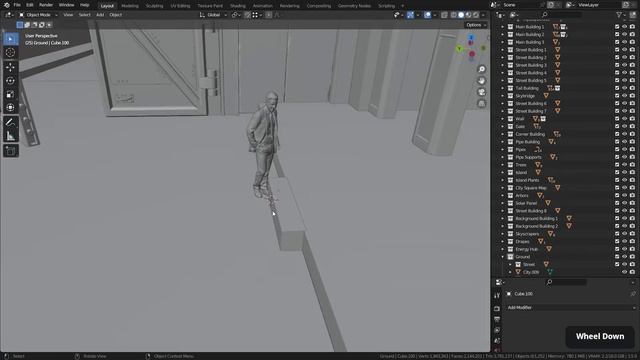This screenshot has width=640, height=360.
Task: Expand the Tall Building collection
Action: (503, 88)
